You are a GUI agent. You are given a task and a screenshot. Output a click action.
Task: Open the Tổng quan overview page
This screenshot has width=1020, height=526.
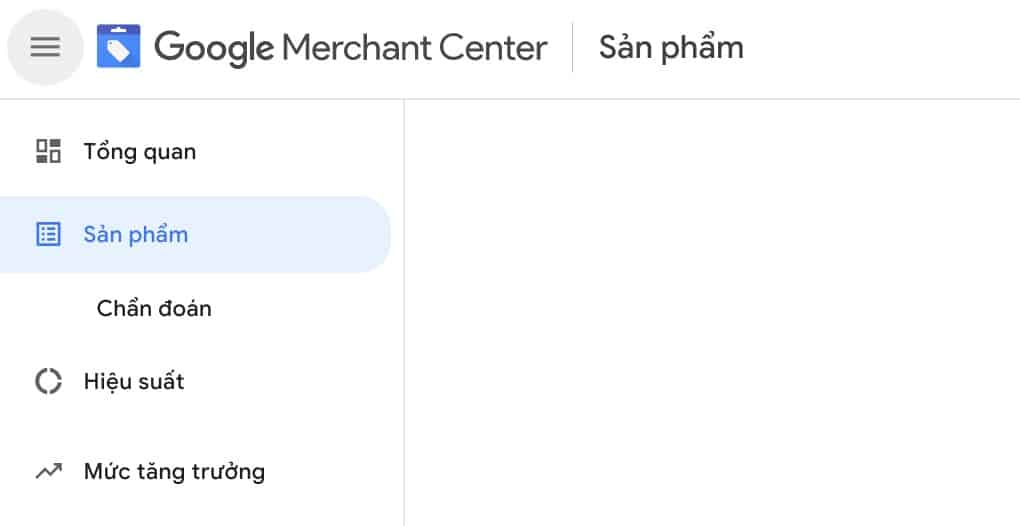(x=140, y=152)
